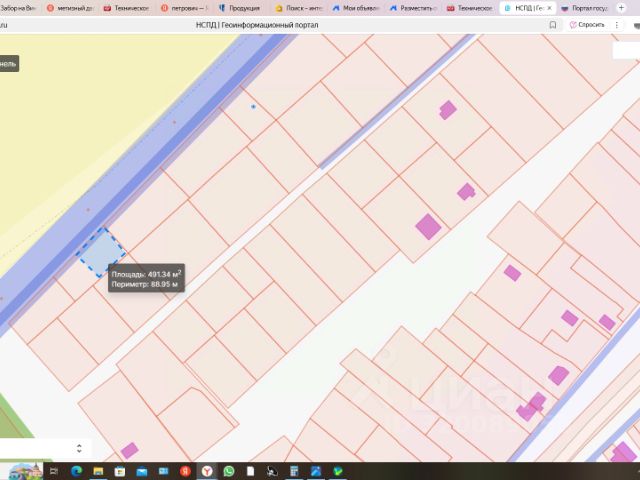Open the browser three-dot menu
This screenshot has height=480, width=640.
[617, 25]
